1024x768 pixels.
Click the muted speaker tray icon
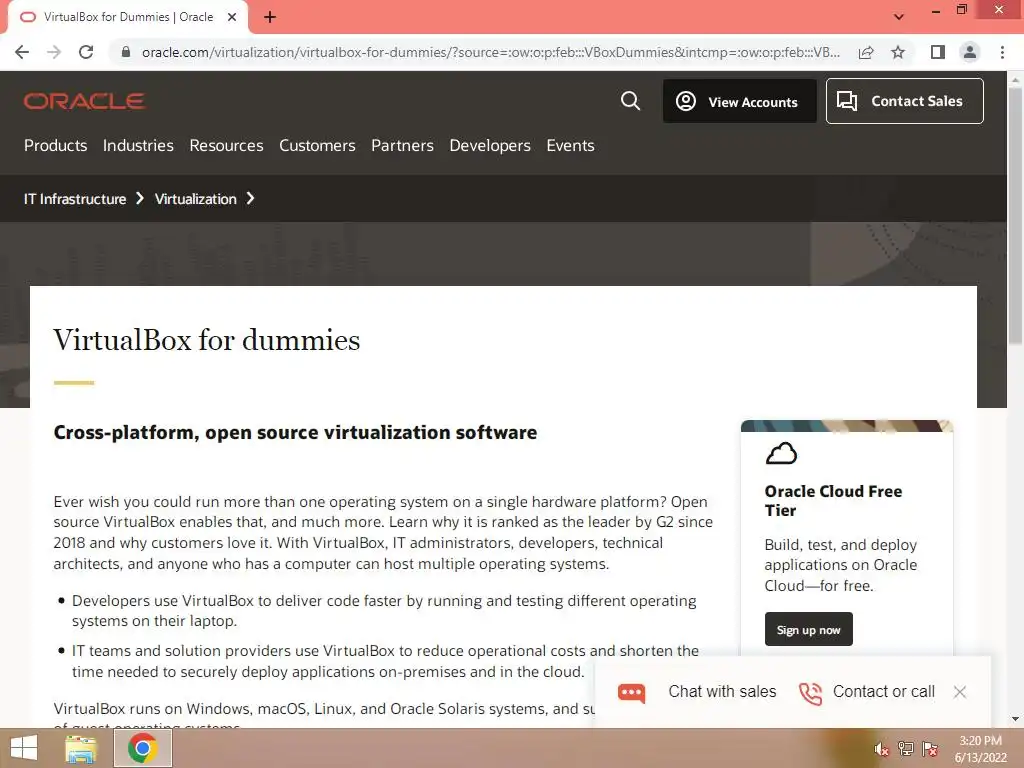coord(881,749)
